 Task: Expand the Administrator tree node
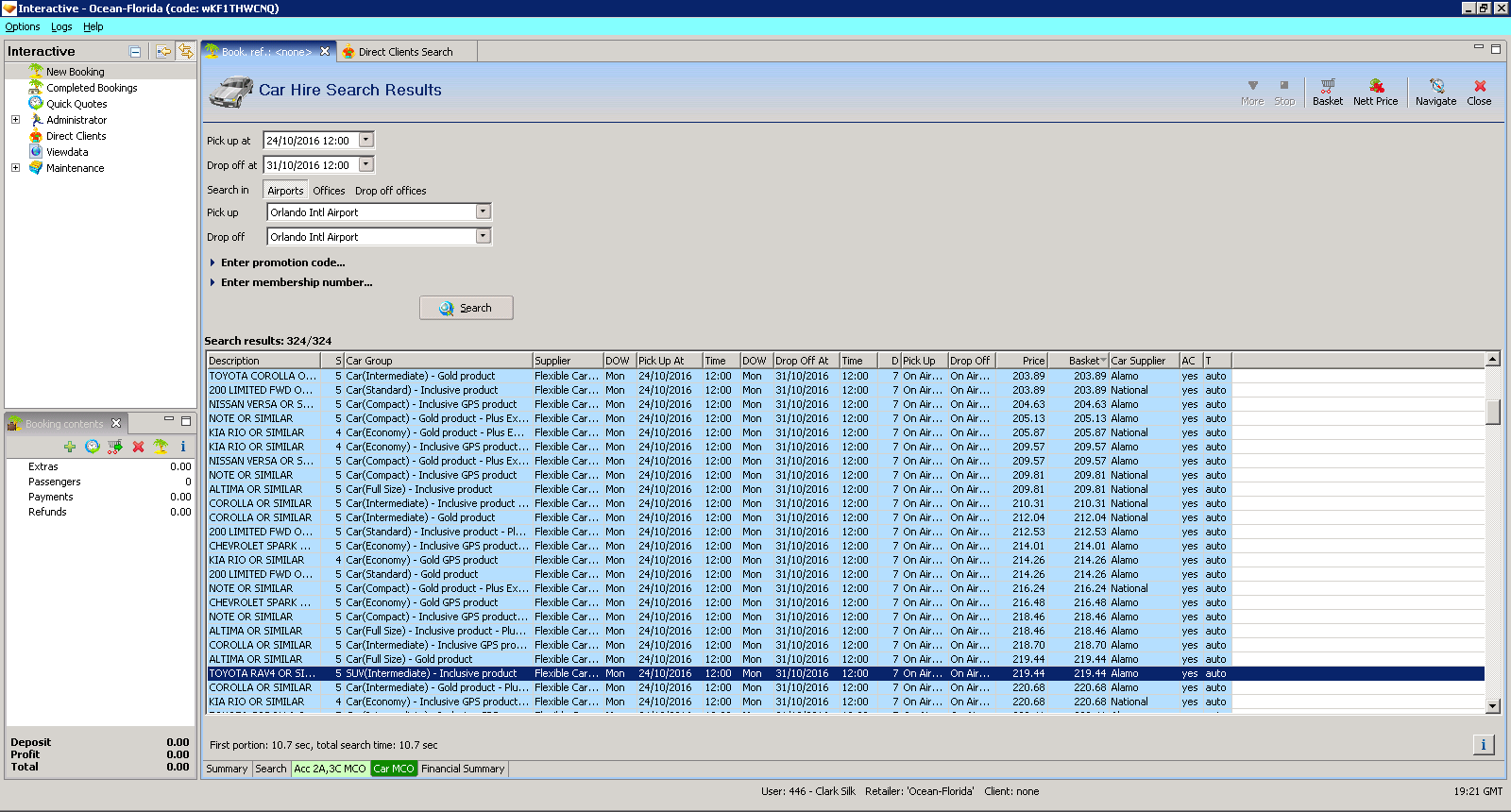point(15,120)
